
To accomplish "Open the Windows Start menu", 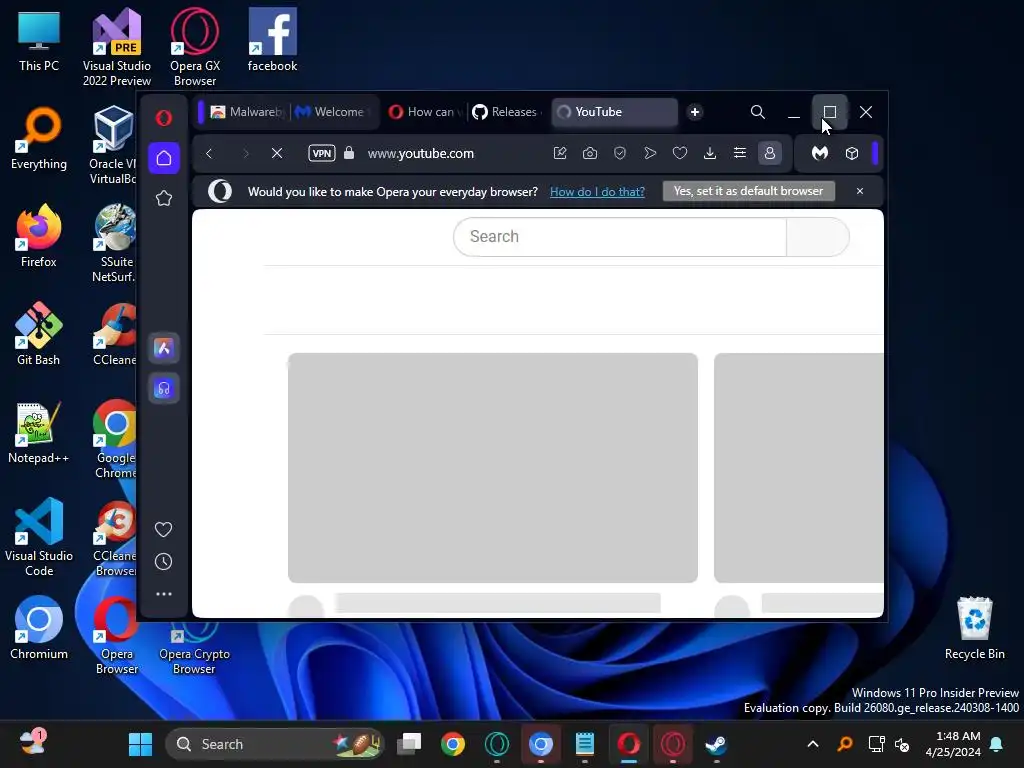I will (140, 744).
